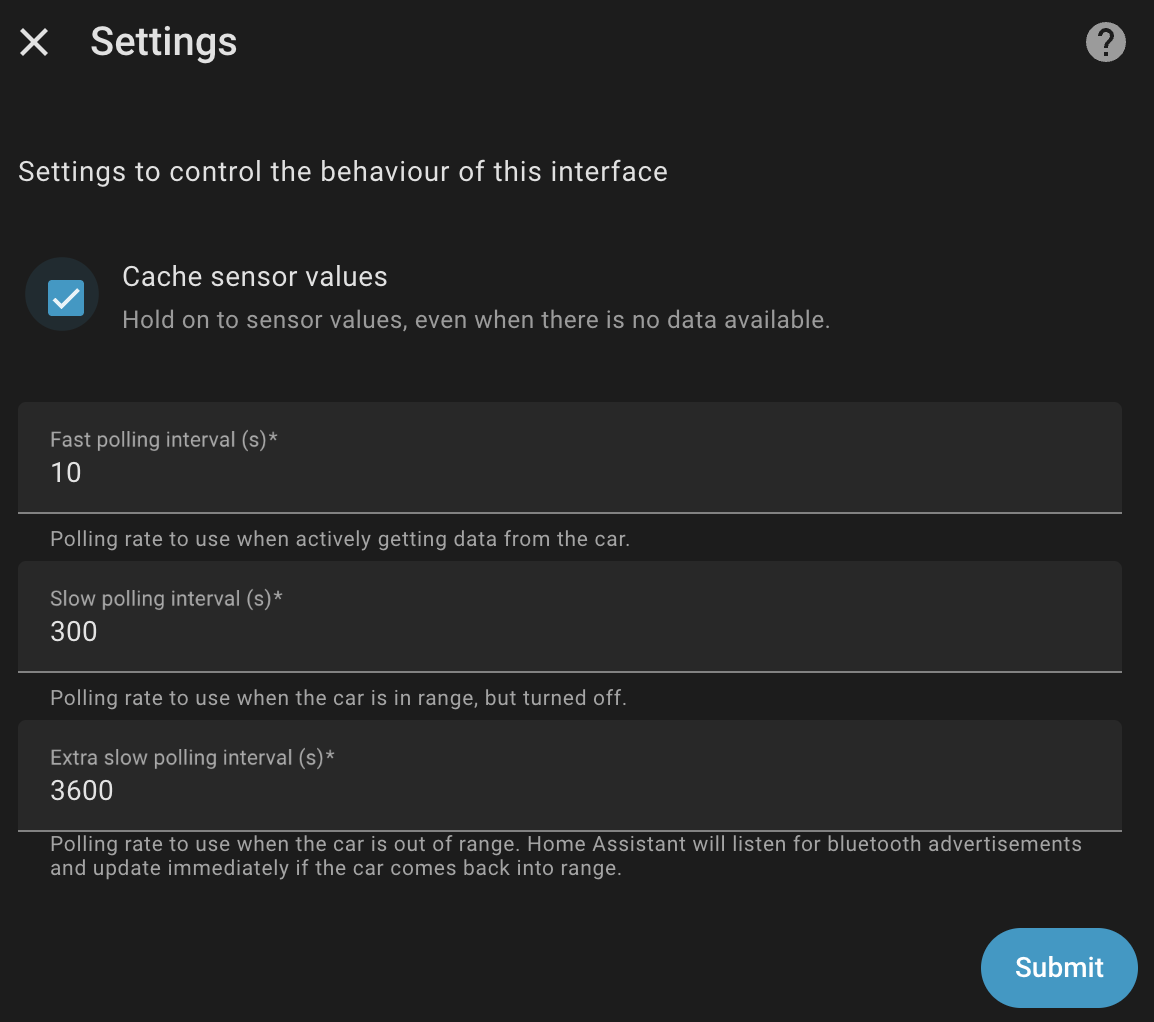Image resolution: width=1154 pixels, height=1022 pixels.
Task: Click the Settings dialog title
Action: [163, 42]
